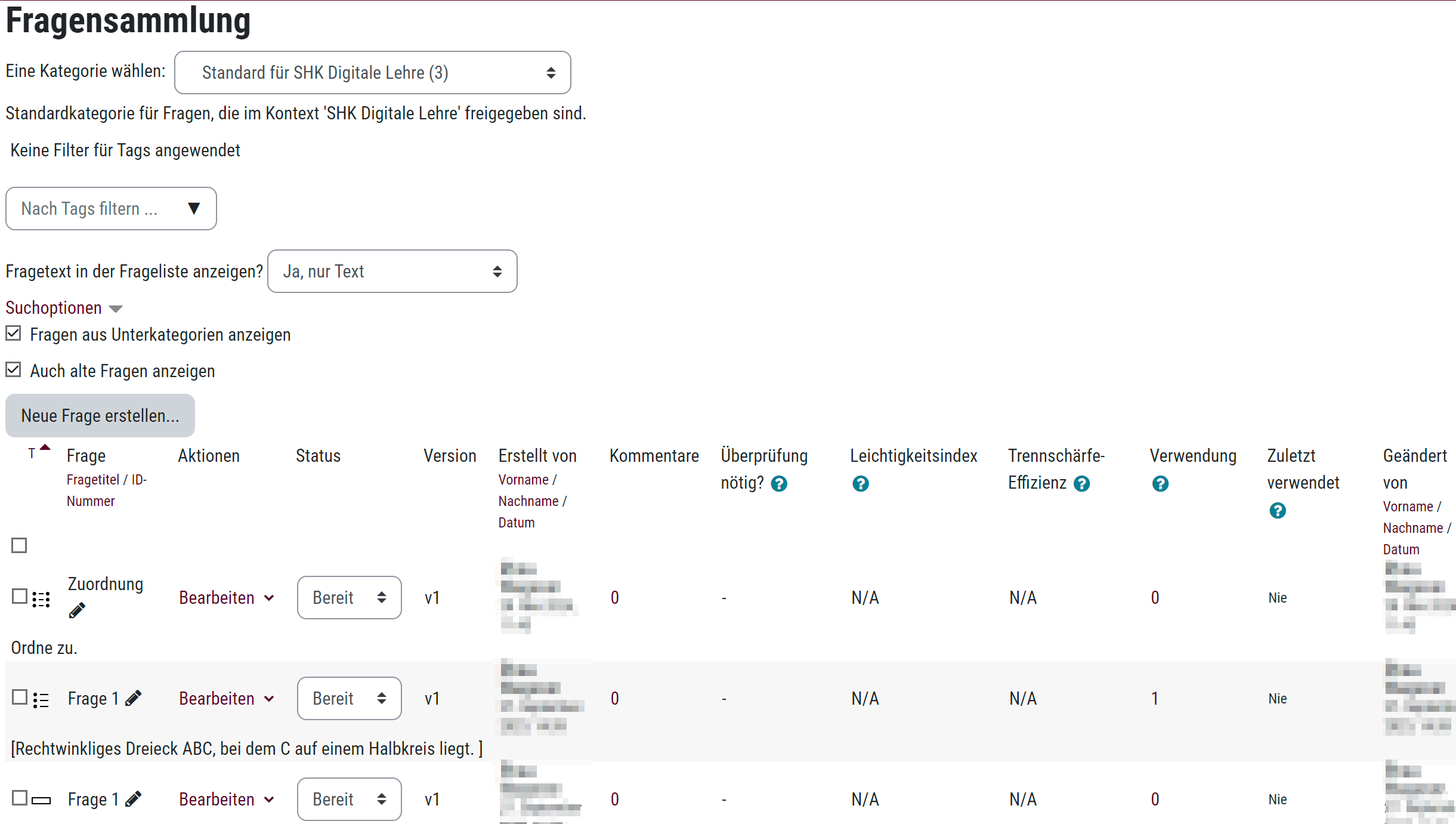Click the help icon next to Überprüfung nötig
Viewport: 1456px width, 824px height.
tap(779, 483)
